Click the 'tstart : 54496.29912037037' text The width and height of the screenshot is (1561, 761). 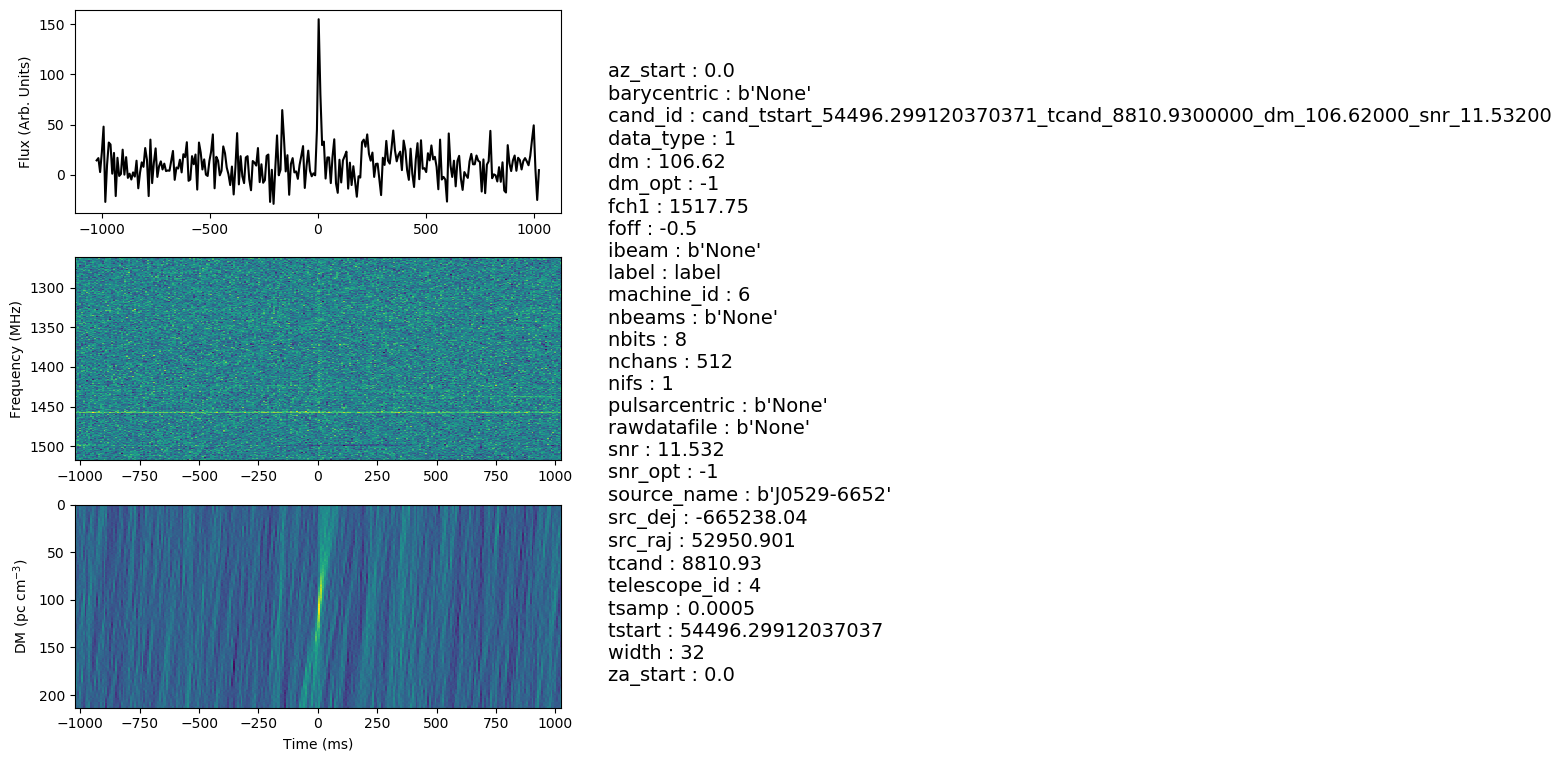click(x=745, y=630)
